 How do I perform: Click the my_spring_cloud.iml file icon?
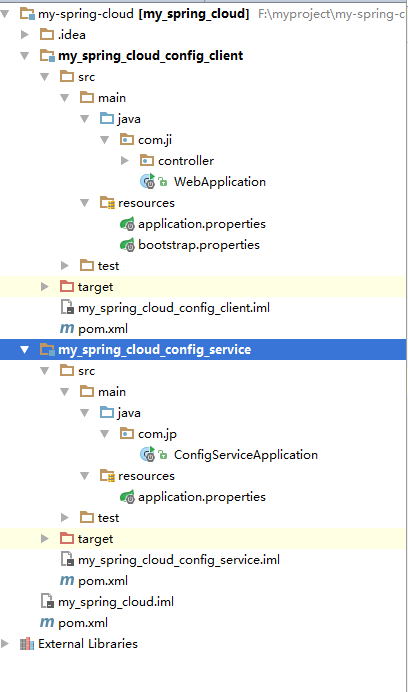pyautogui.click(x=47, y=602)
